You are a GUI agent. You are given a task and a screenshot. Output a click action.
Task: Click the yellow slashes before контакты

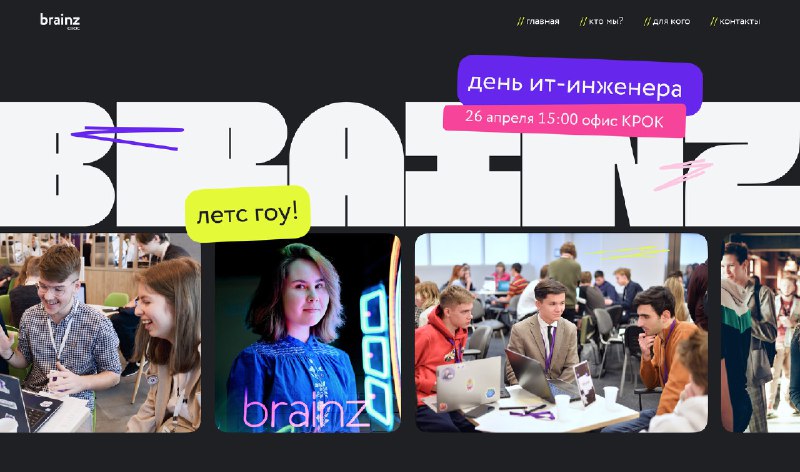point(714,21)
